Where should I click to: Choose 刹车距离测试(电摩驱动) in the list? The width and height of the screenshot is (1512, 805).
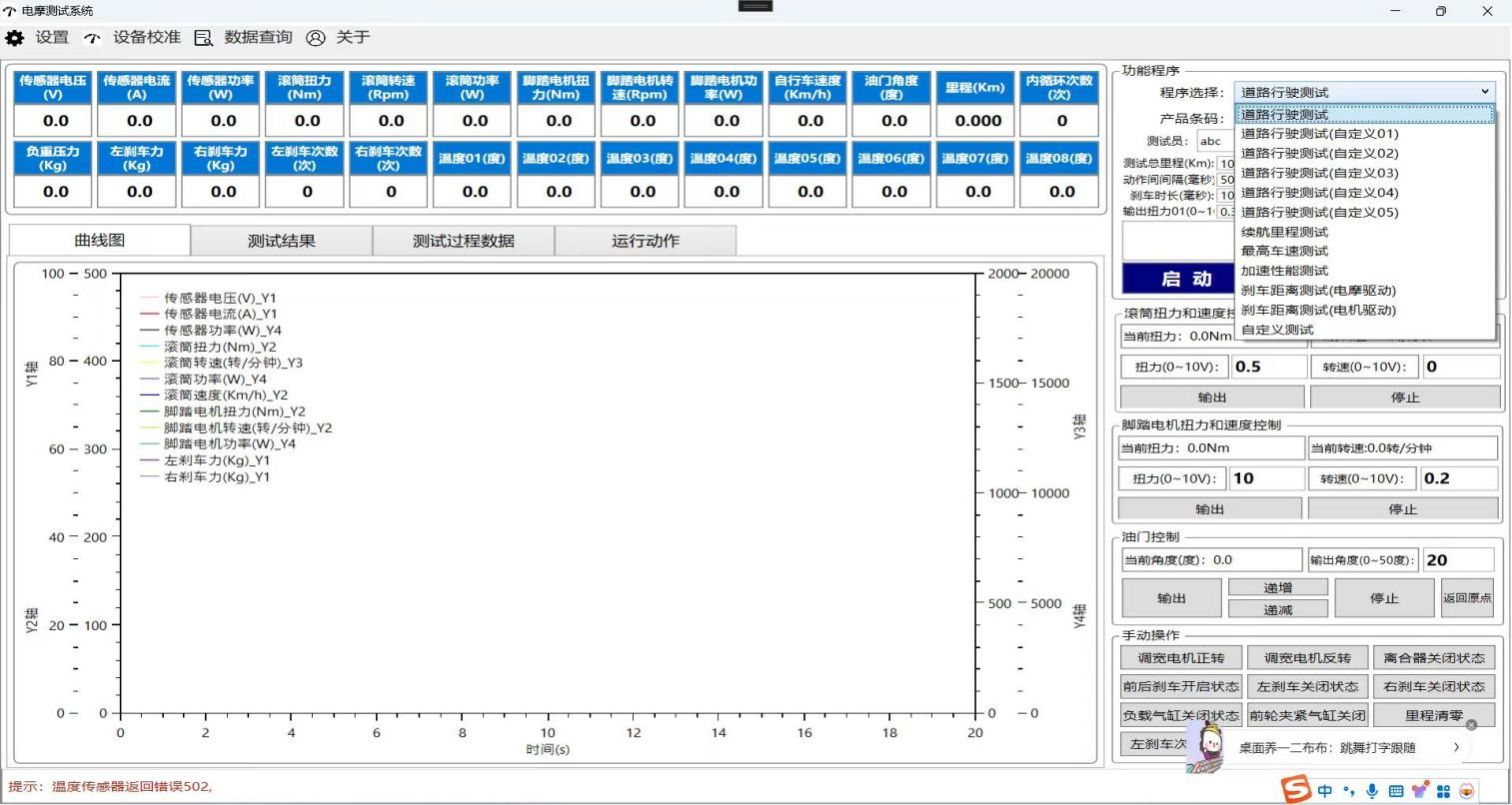1318,291
